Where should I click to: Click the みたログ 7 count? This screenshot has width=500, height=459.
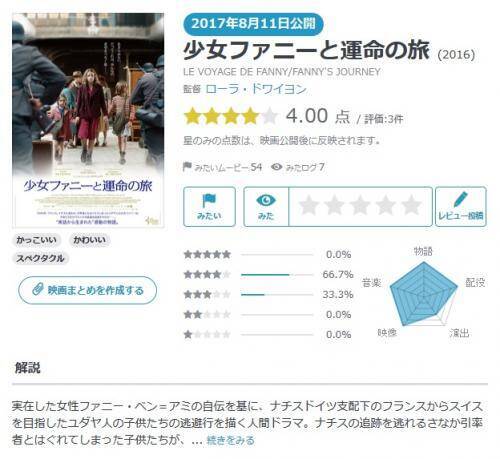(x=297, y=167)
